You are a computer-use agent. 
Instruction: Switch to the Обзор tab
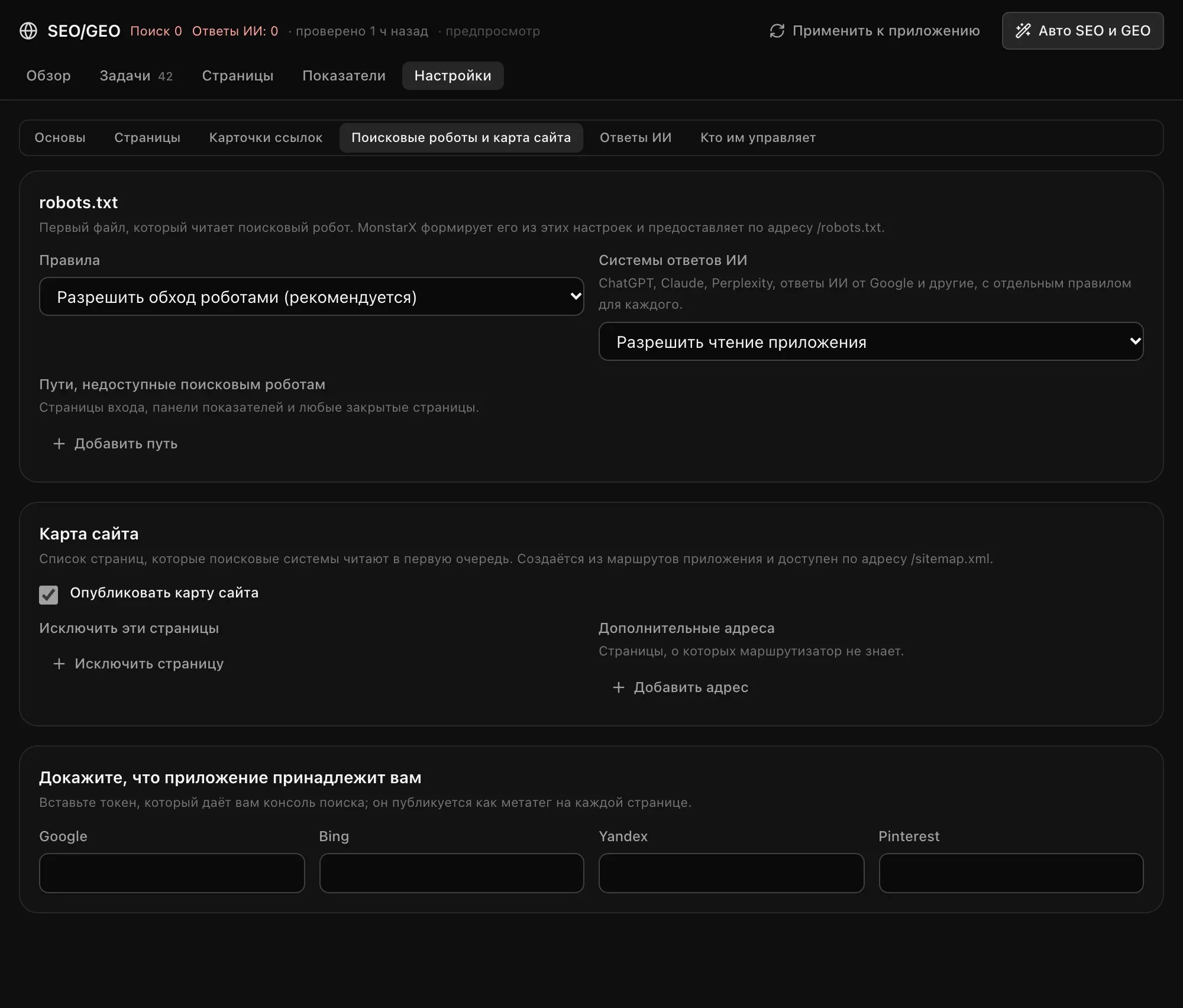click(x=49, y=76)
